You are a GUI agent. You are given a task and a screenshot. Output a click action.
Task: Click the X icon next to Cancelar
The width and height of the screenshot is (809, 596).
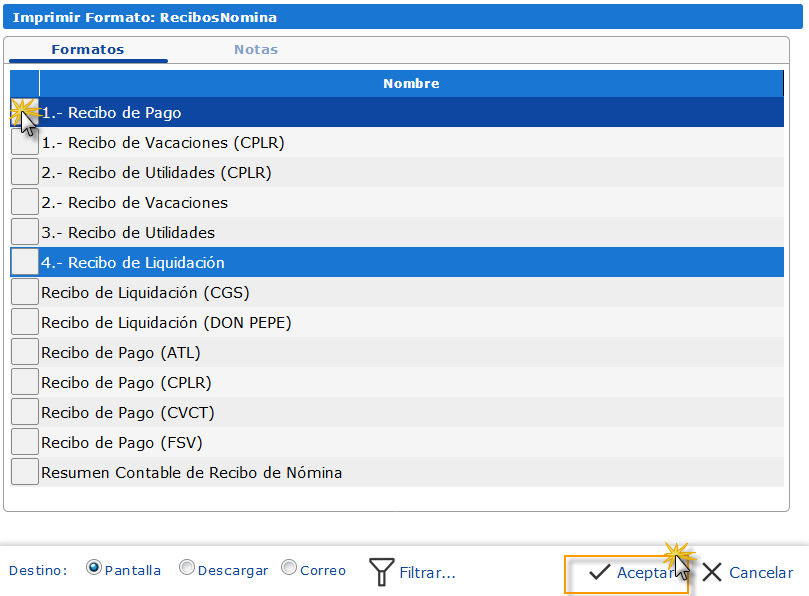tap(711, 571)
